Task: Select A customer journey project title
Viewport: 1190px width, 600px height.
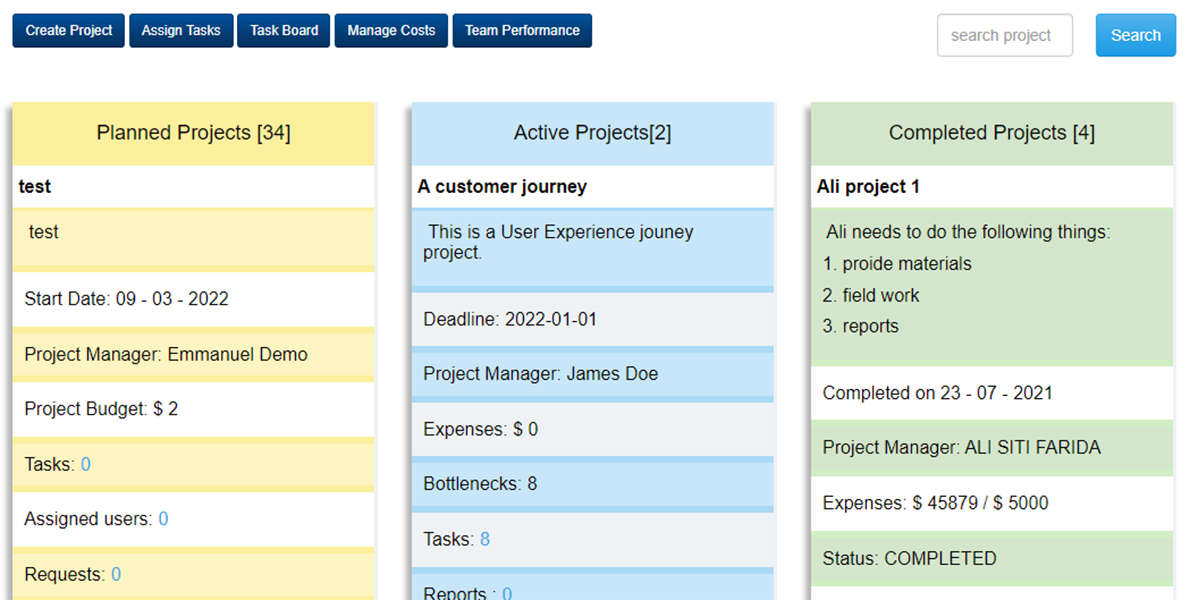Action: pyautogui.click(x=504, y=186)
